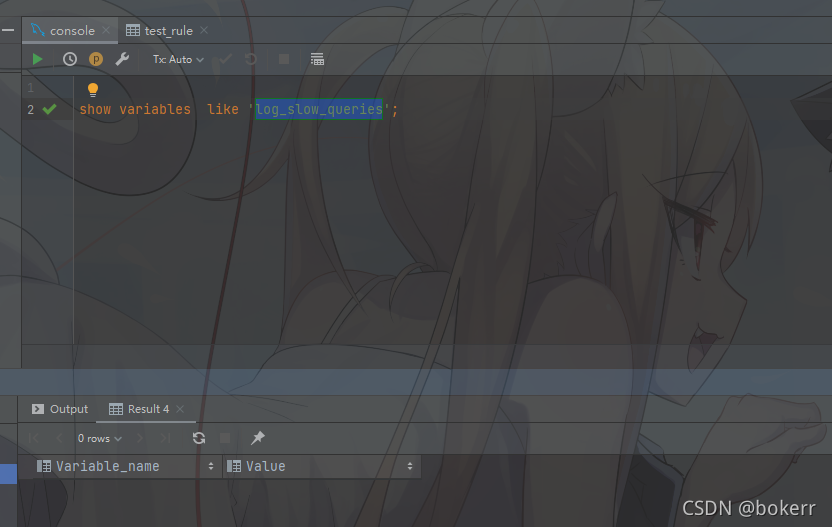Go to last page of results
Screen dimensions: 832x527
click(x=166, y=438)
